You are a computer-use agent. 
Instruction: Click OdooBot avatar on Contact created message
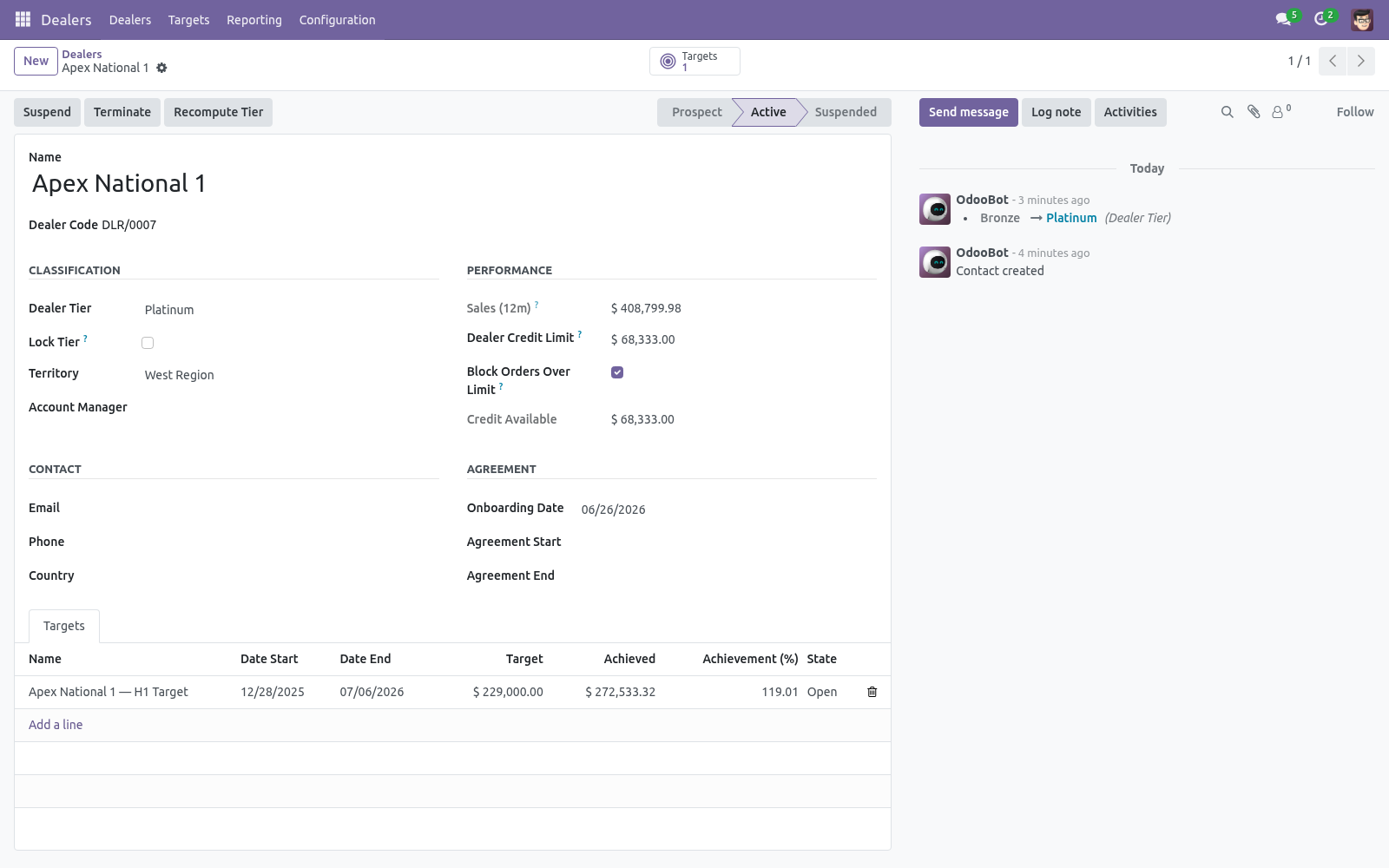[935, 262]
